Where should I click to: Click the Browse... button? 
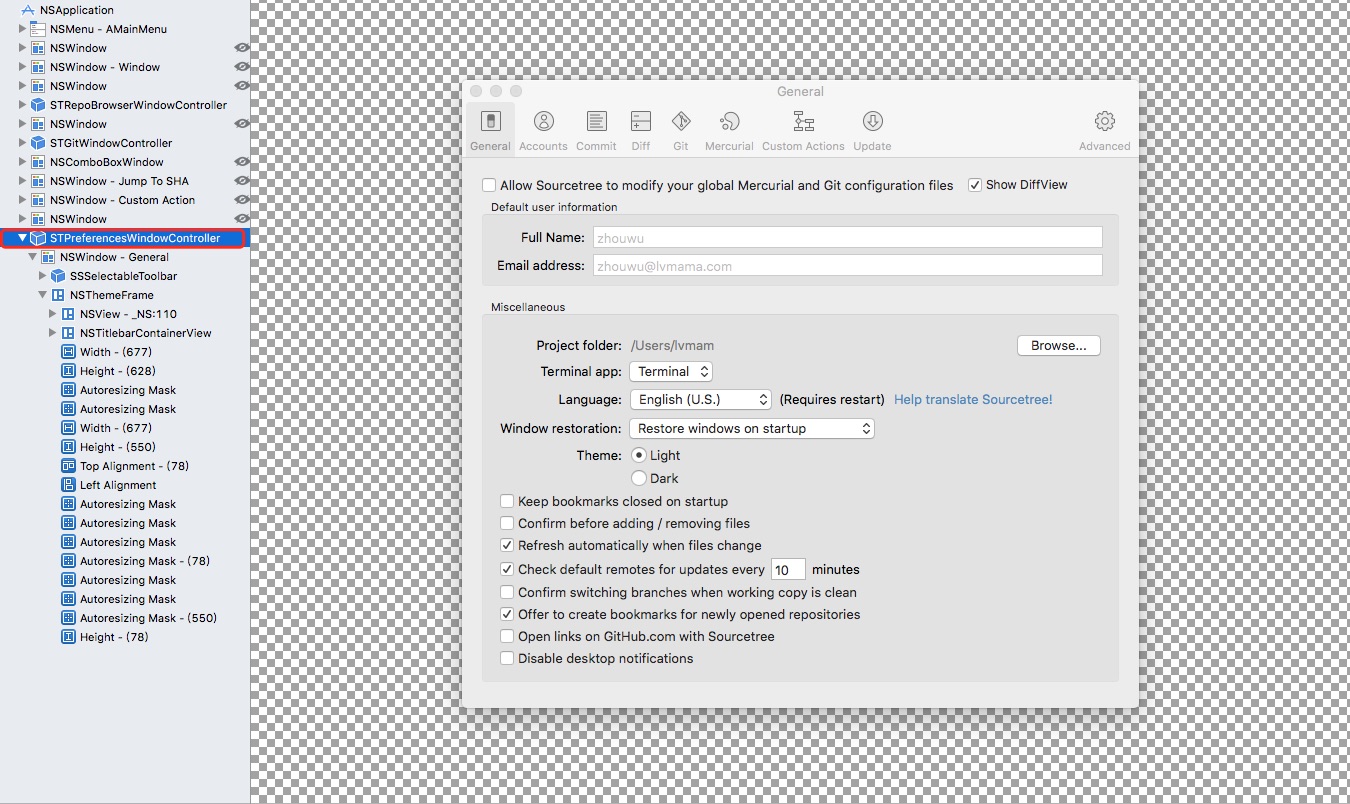point(1058,346)
